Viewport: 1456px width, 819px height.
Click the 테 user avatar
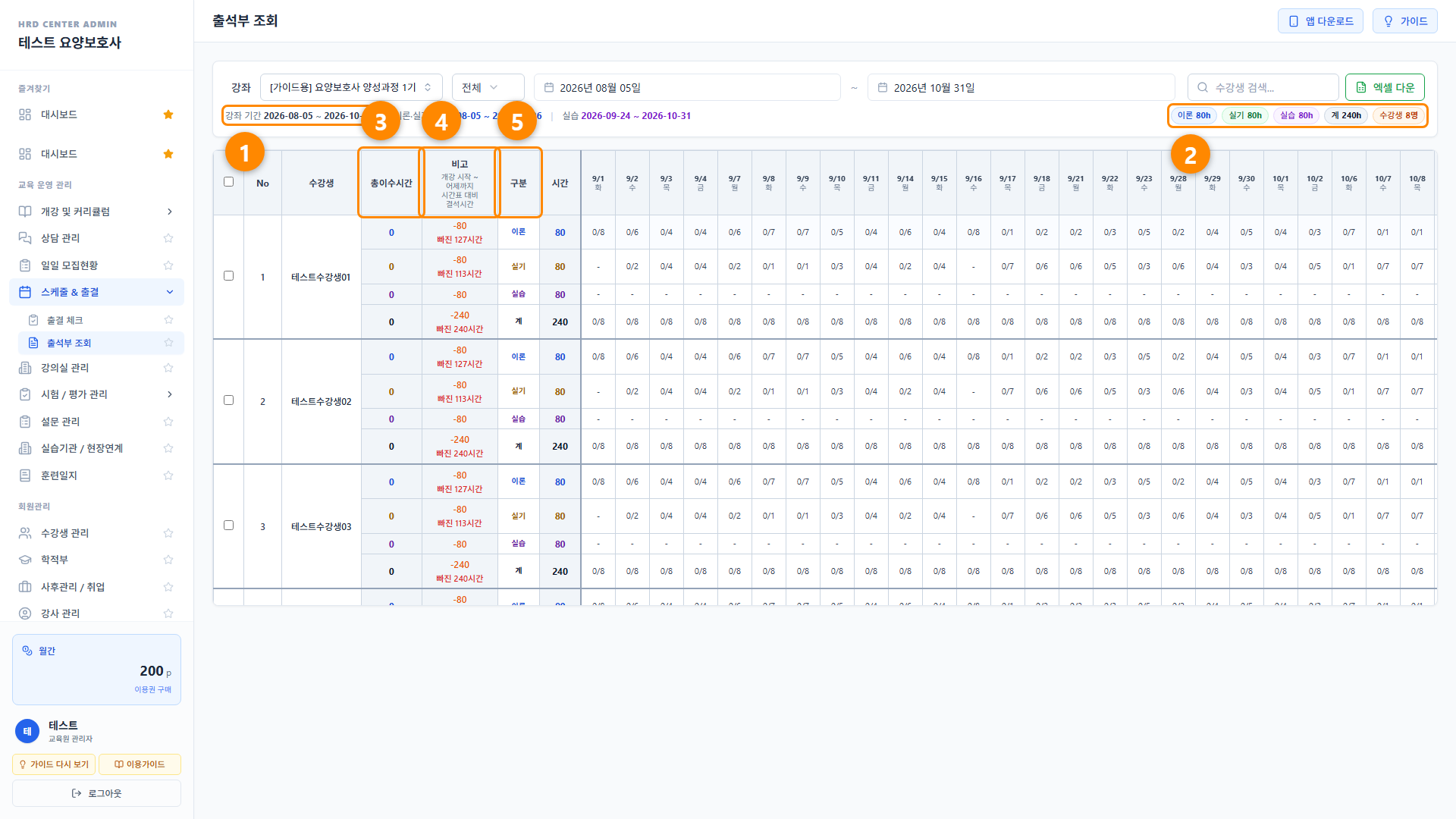pyautogui.click(x=27, y=731)
